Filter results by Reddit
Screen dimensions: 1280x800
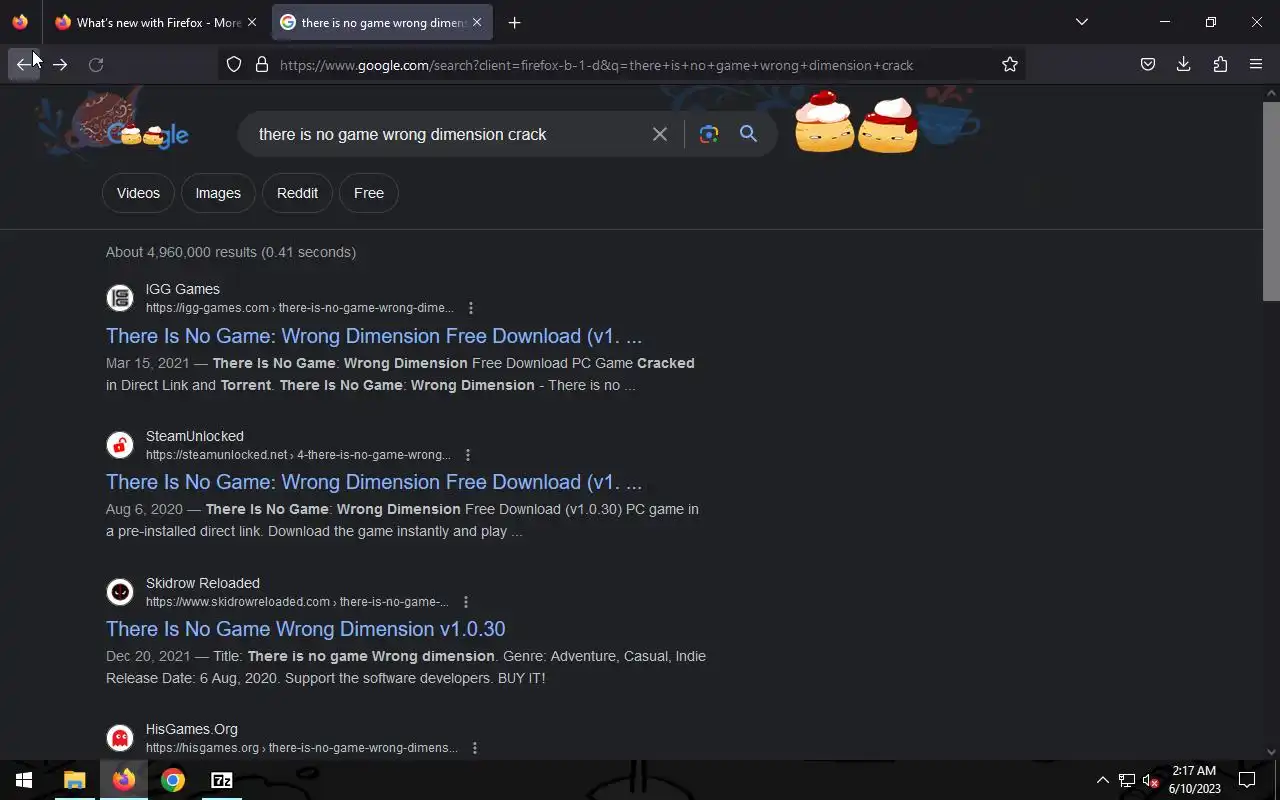click(x=297, y=193)
